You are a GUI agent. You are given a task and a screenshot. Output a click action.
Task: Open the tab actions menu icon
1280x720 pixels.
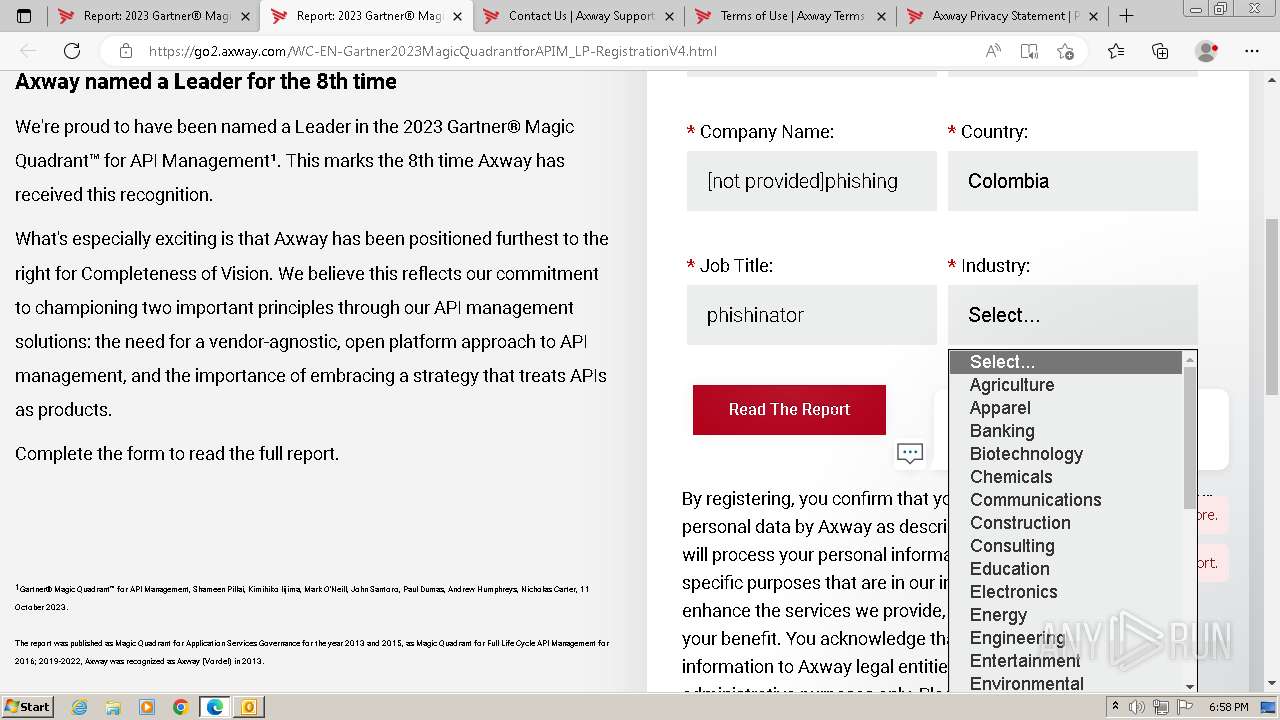point(24,16)
